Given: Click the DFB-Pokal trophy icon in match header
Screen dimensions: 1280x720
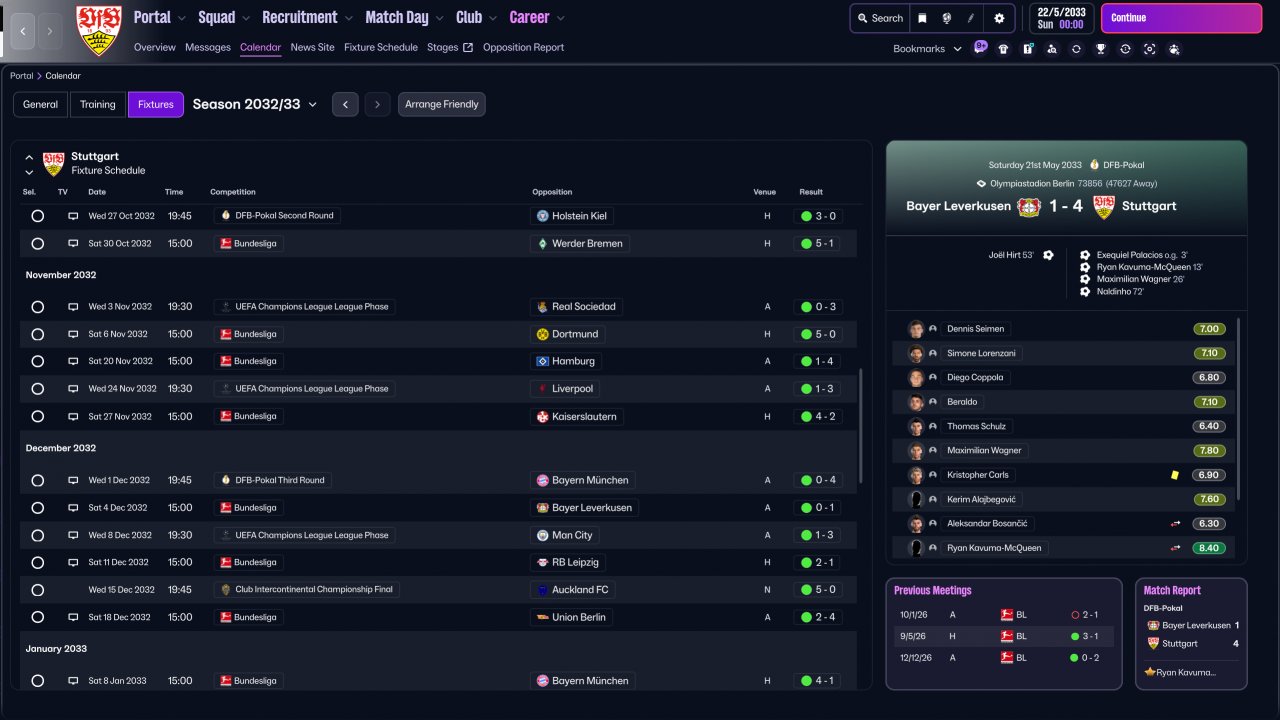Looking at the screenshot, I should 1094,165.
